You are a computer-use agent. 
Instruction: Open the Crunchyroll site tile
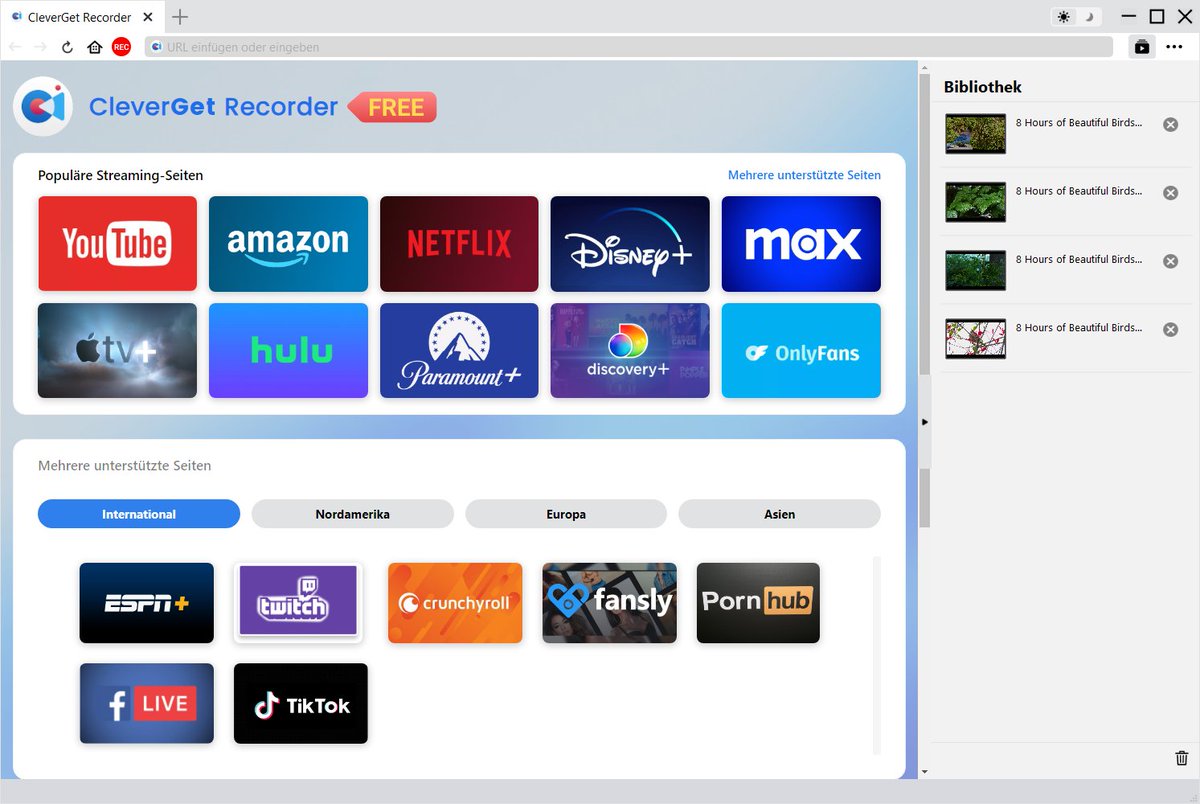455,603
